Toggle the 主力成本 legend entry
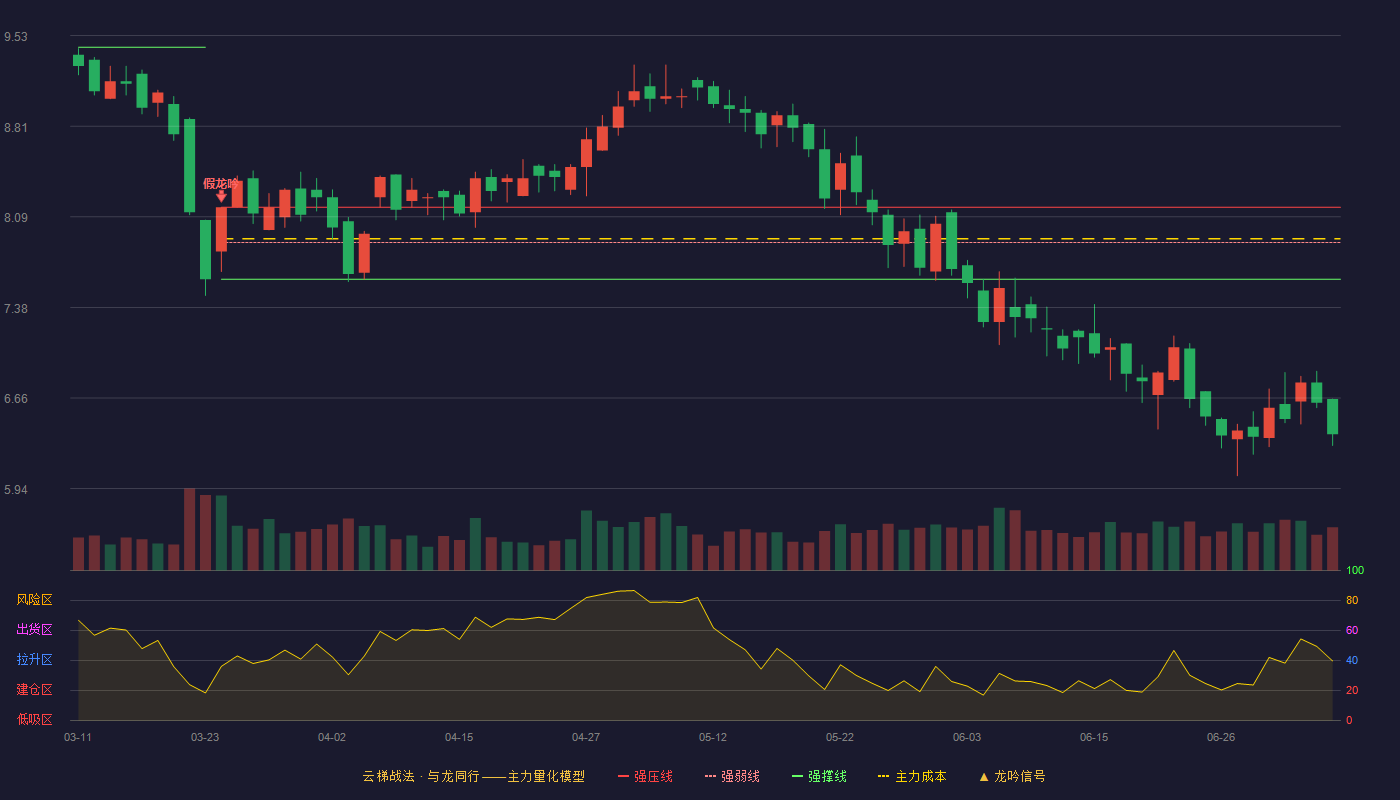Viewport: 1400px width, 800px height. point(912,776)
